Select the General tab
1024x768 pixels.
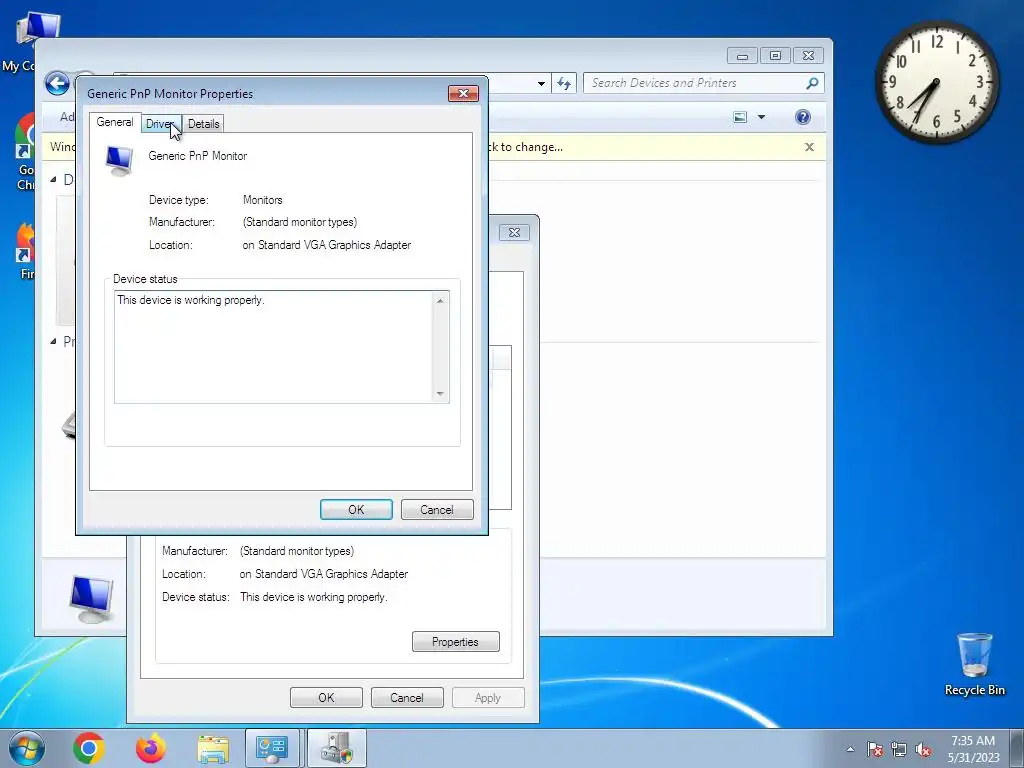[x=115, y=122]
